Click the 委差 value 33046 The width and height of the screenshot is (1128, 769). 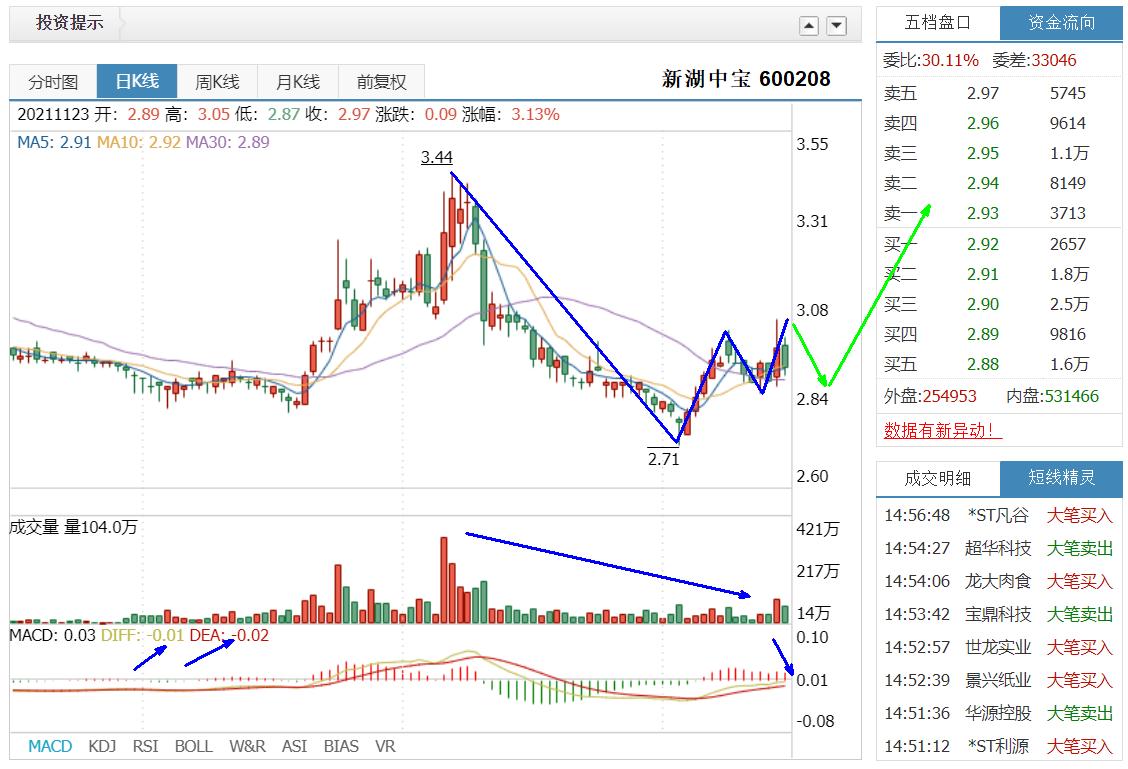[x=1054, y=60]
